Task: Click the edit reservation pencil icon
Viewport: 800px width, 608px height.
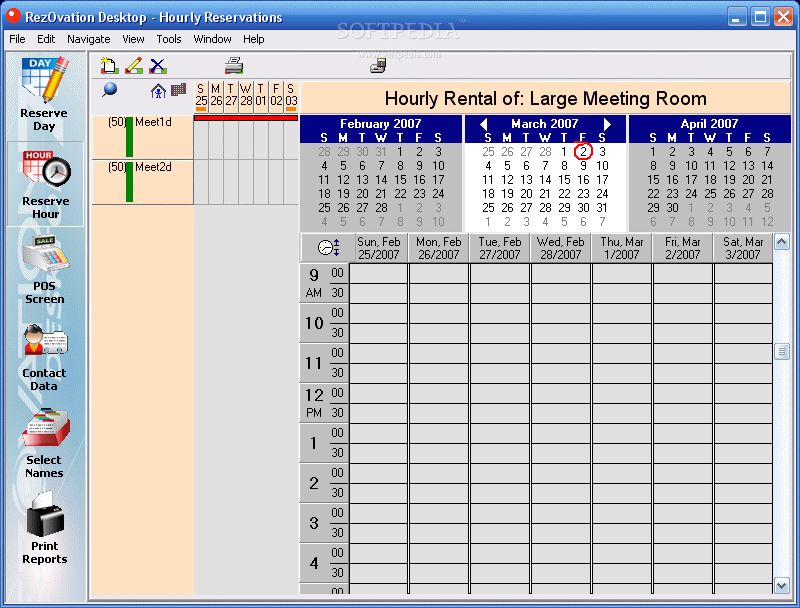Action: click(x=134, y=66)
